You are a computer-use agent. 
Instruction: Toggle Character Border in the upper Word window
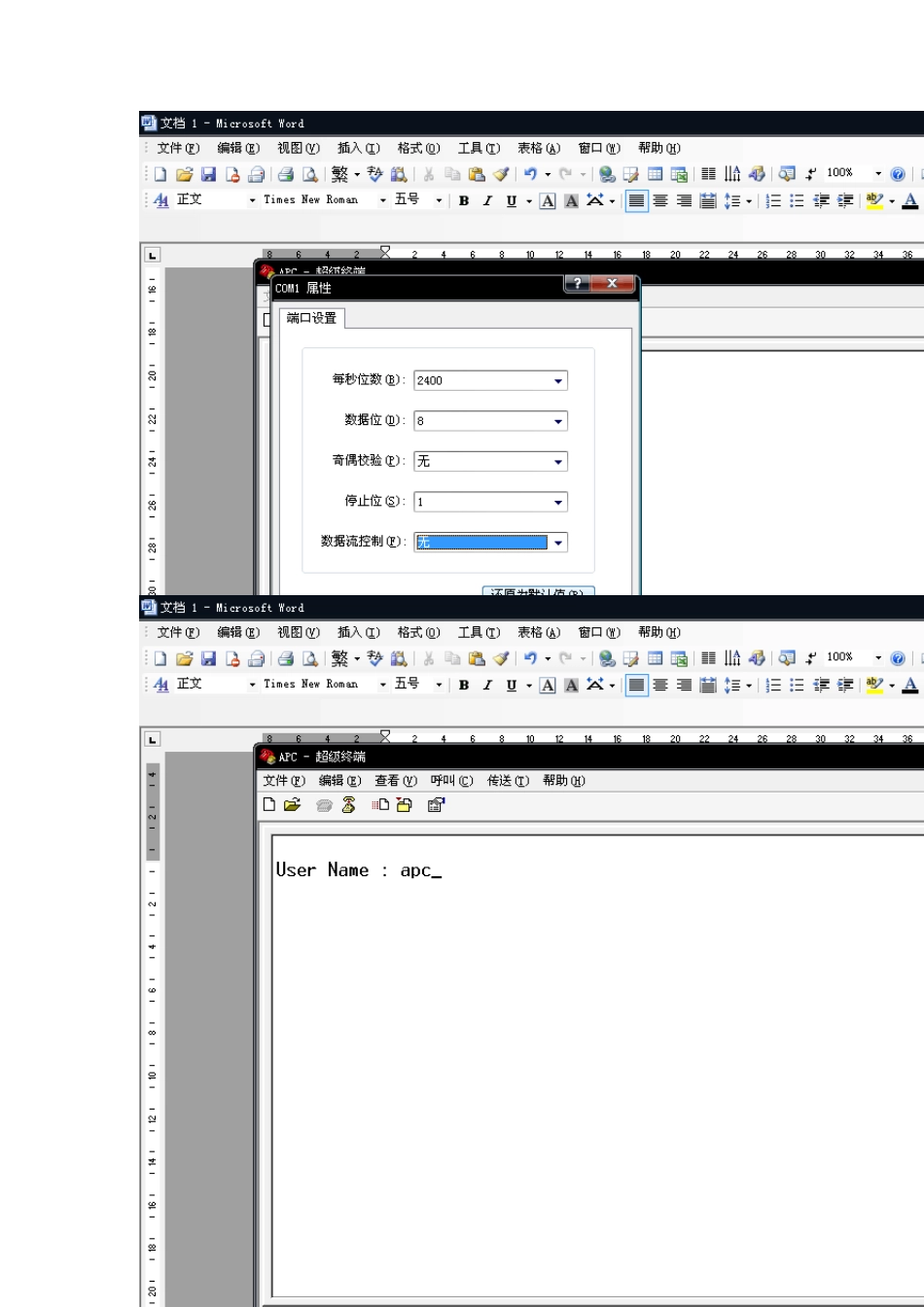[x=548, y=201]
